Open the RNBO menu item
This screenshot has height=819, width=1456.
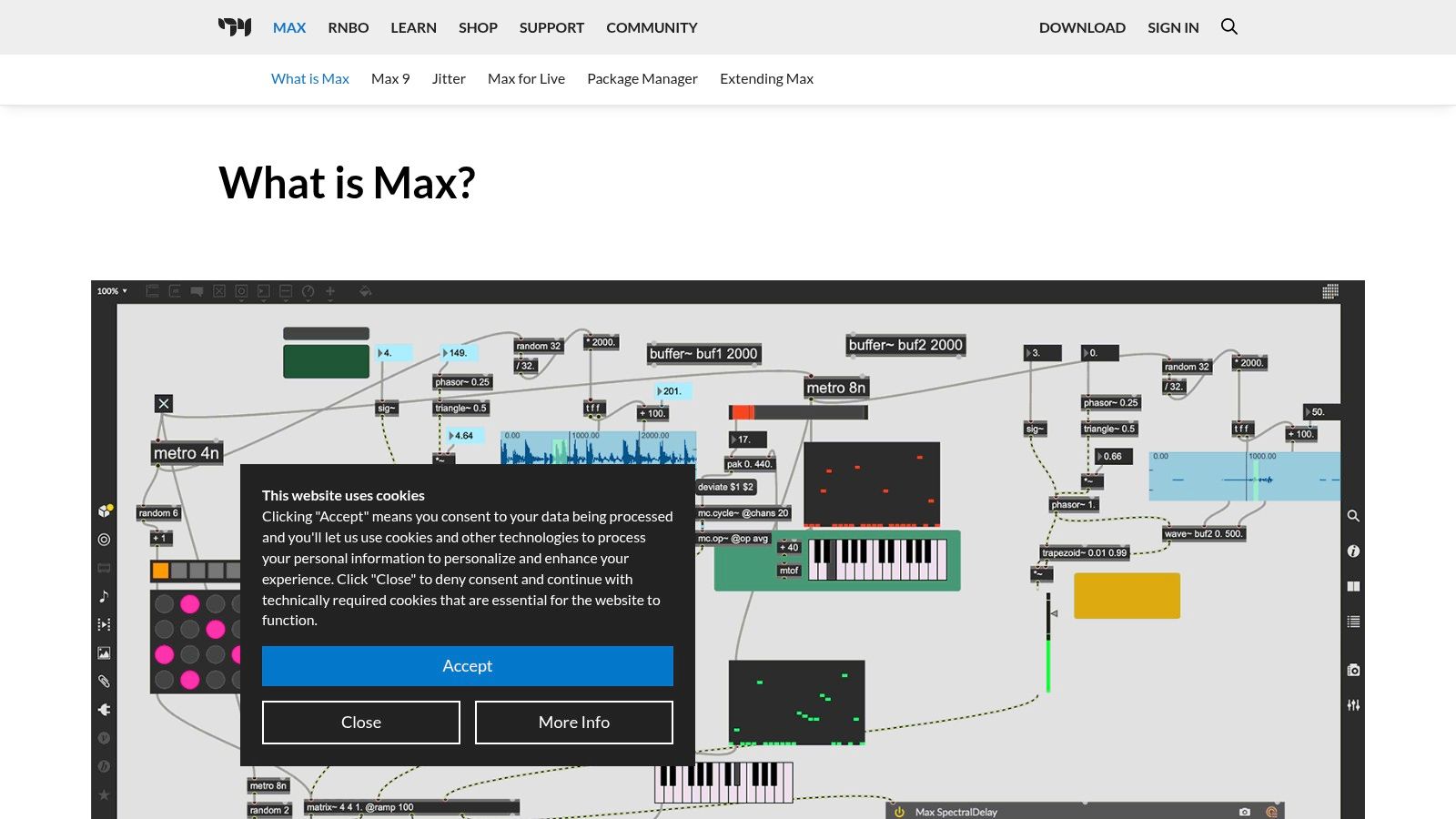(349, 27)
